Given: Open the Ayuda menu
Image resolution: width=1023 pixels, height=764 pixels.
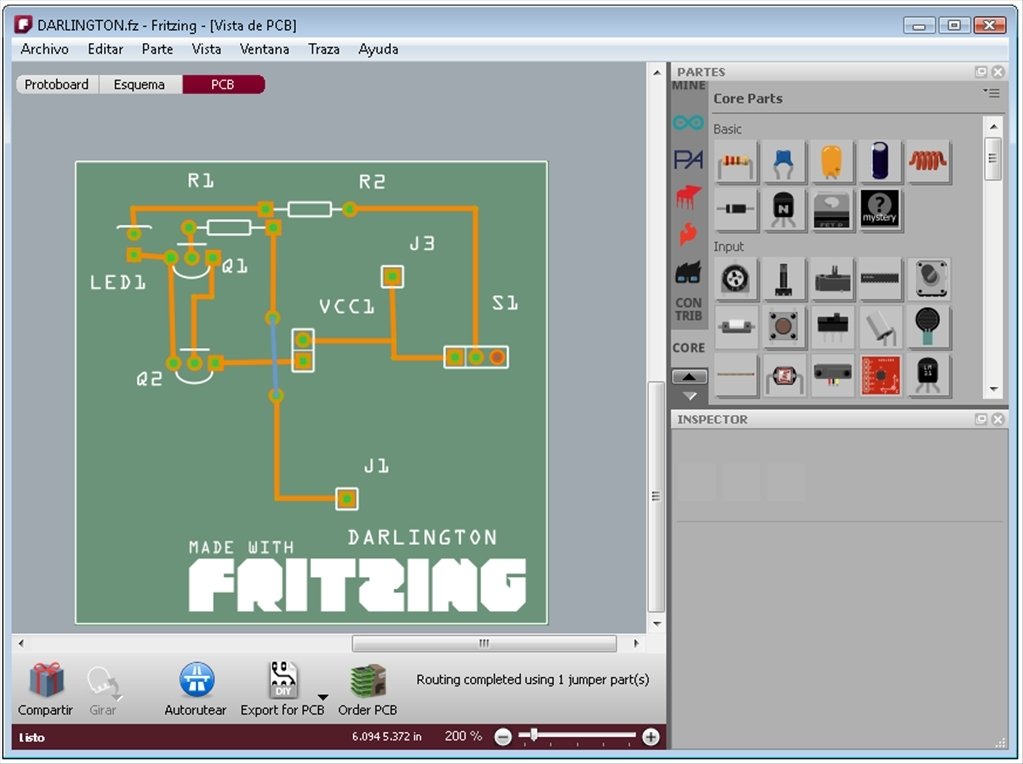Looking at the screenshot, I should click(378, 49).
